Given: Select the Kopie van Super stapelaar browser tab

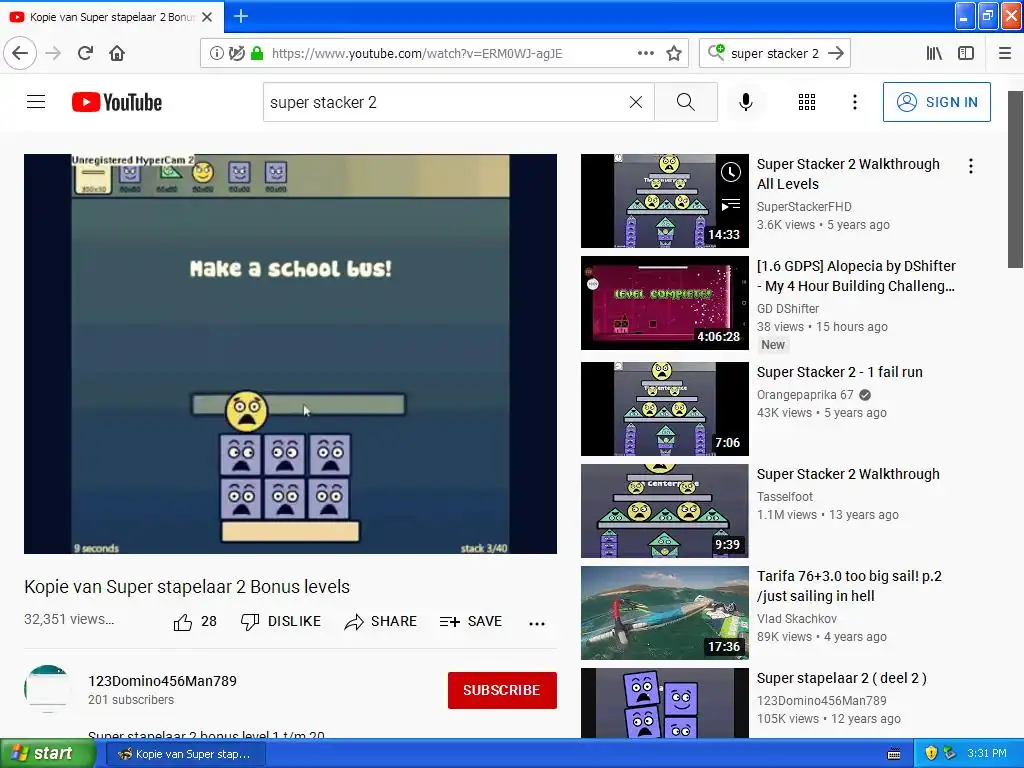Looking at the screenshot, I should coord(112,17).
